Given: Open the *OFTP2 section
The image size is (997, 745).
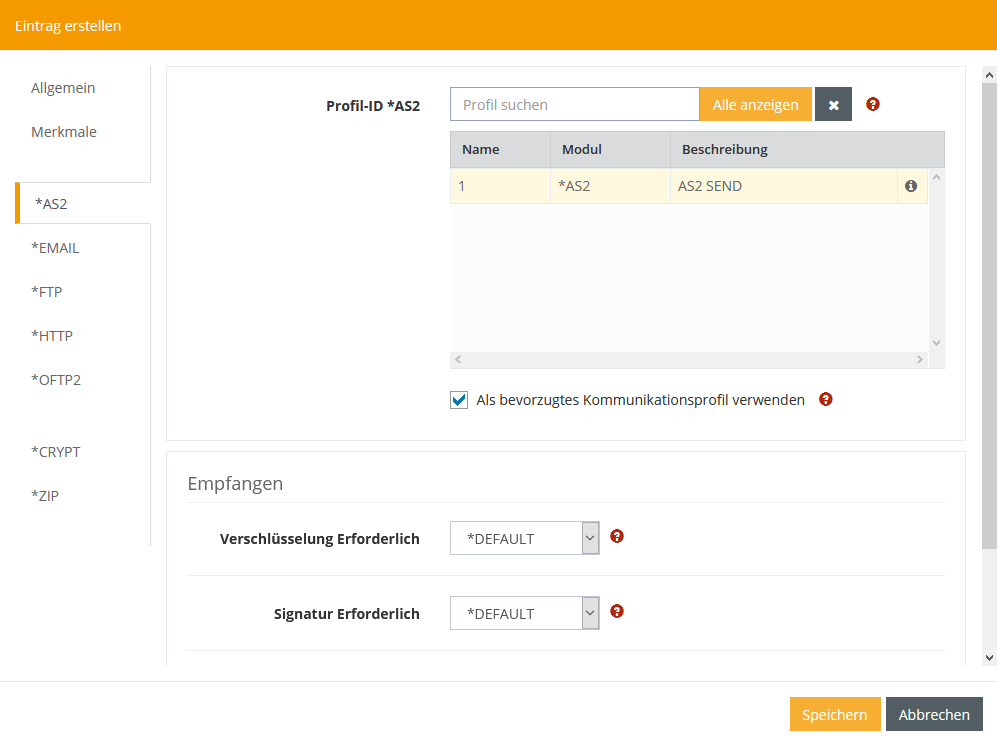Looking at the screenshot, I should [x=56, y=380].
